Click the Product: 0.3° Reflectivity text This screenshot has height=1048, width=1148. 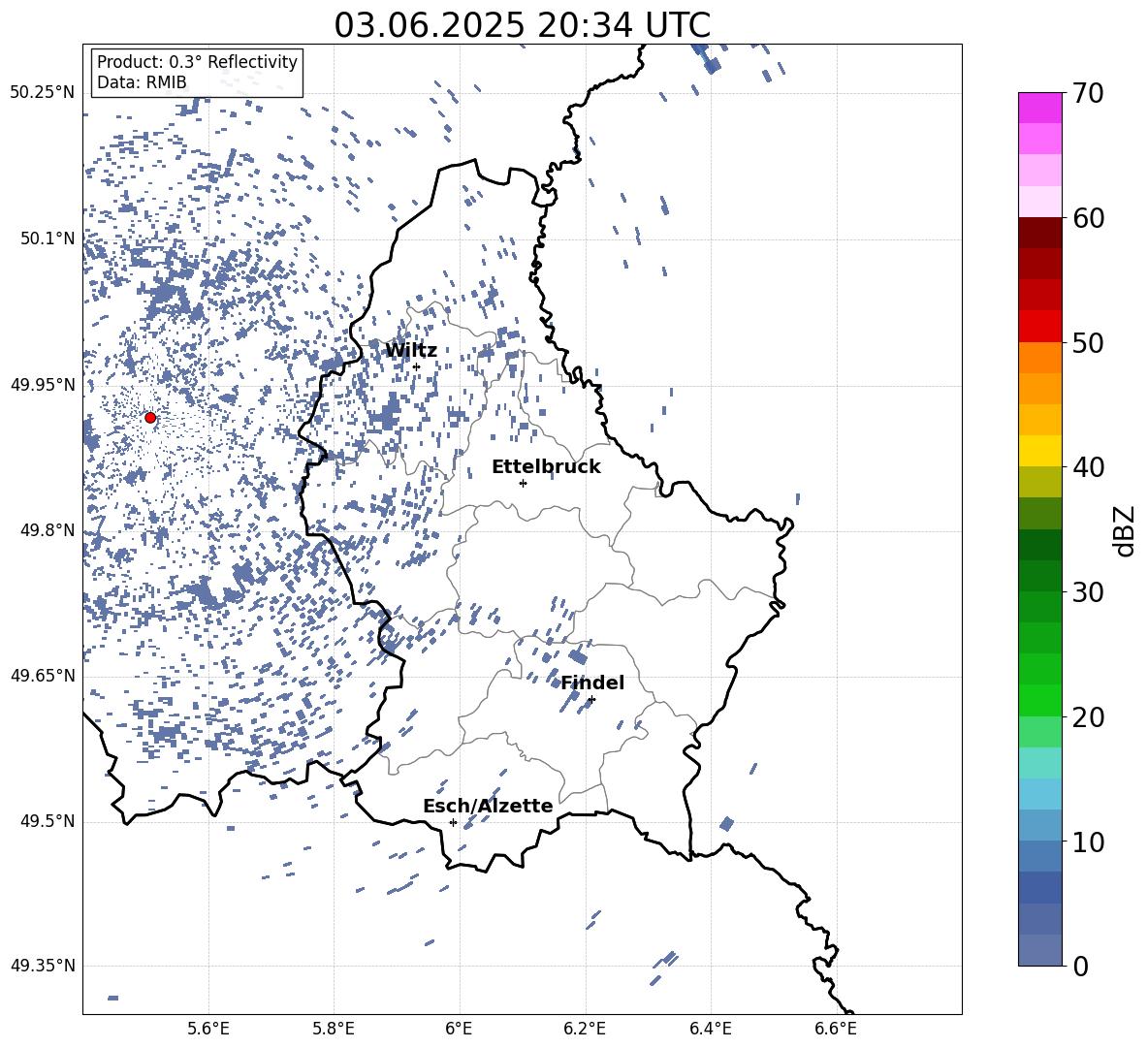pos(197,62)
